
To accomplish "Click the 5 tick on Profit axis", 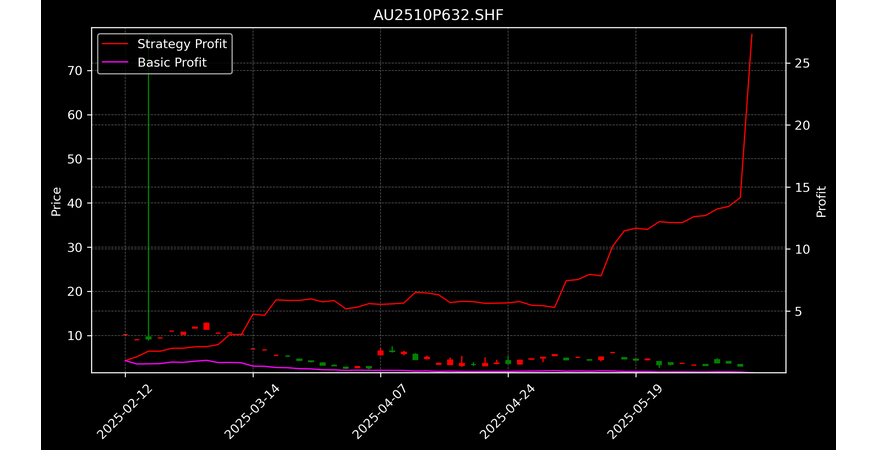I will [x=798, y=311].
